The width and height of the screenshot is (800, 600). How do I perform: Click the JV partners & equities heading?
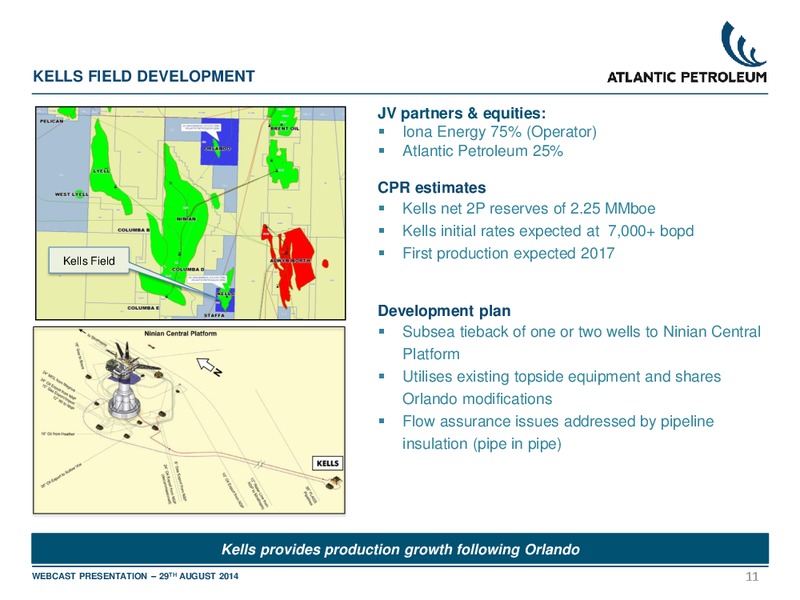[462, 113]
